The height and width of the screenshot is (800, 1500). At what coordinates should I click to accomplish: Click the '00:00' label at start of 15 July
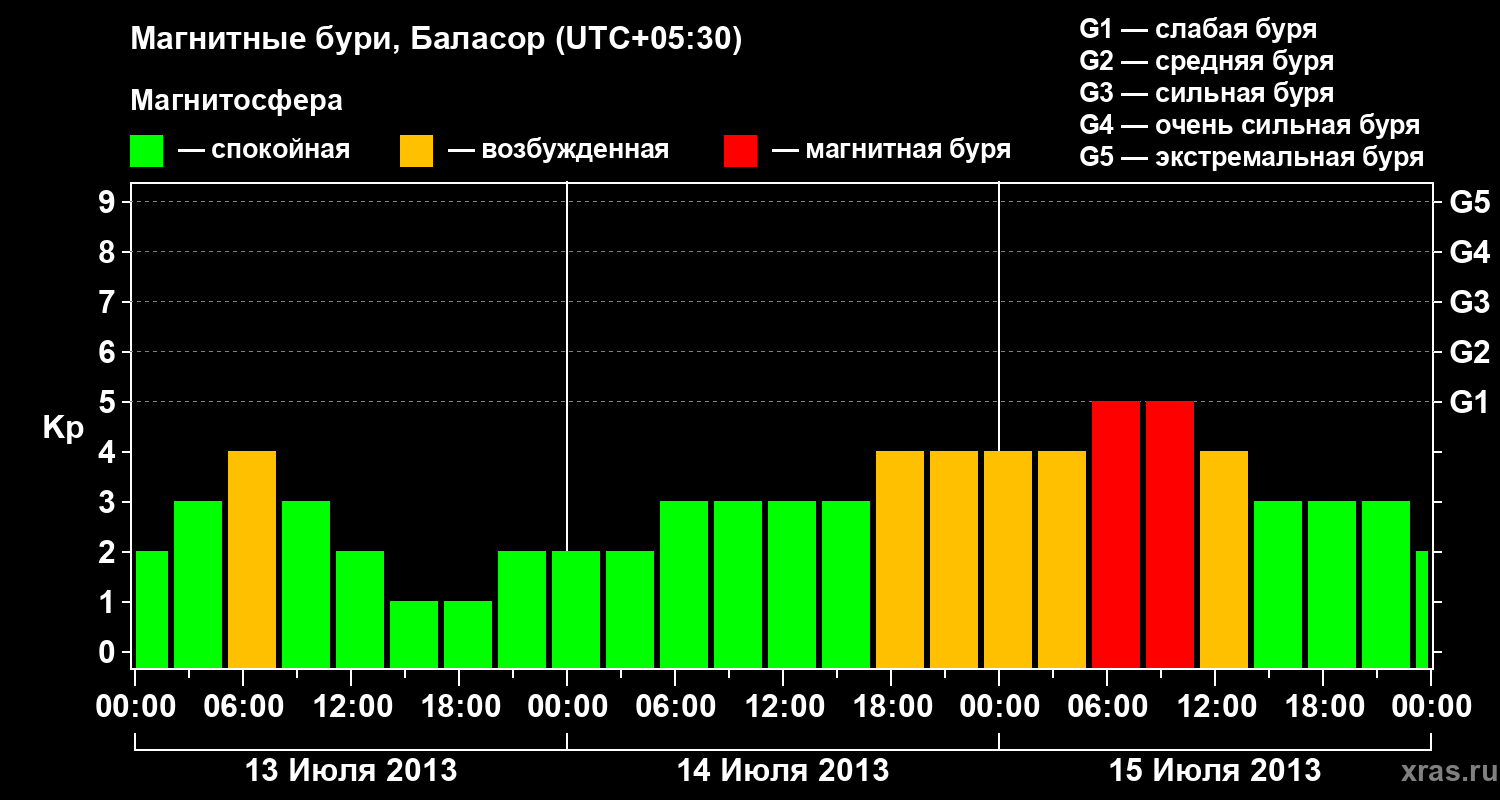click(999, 707)
